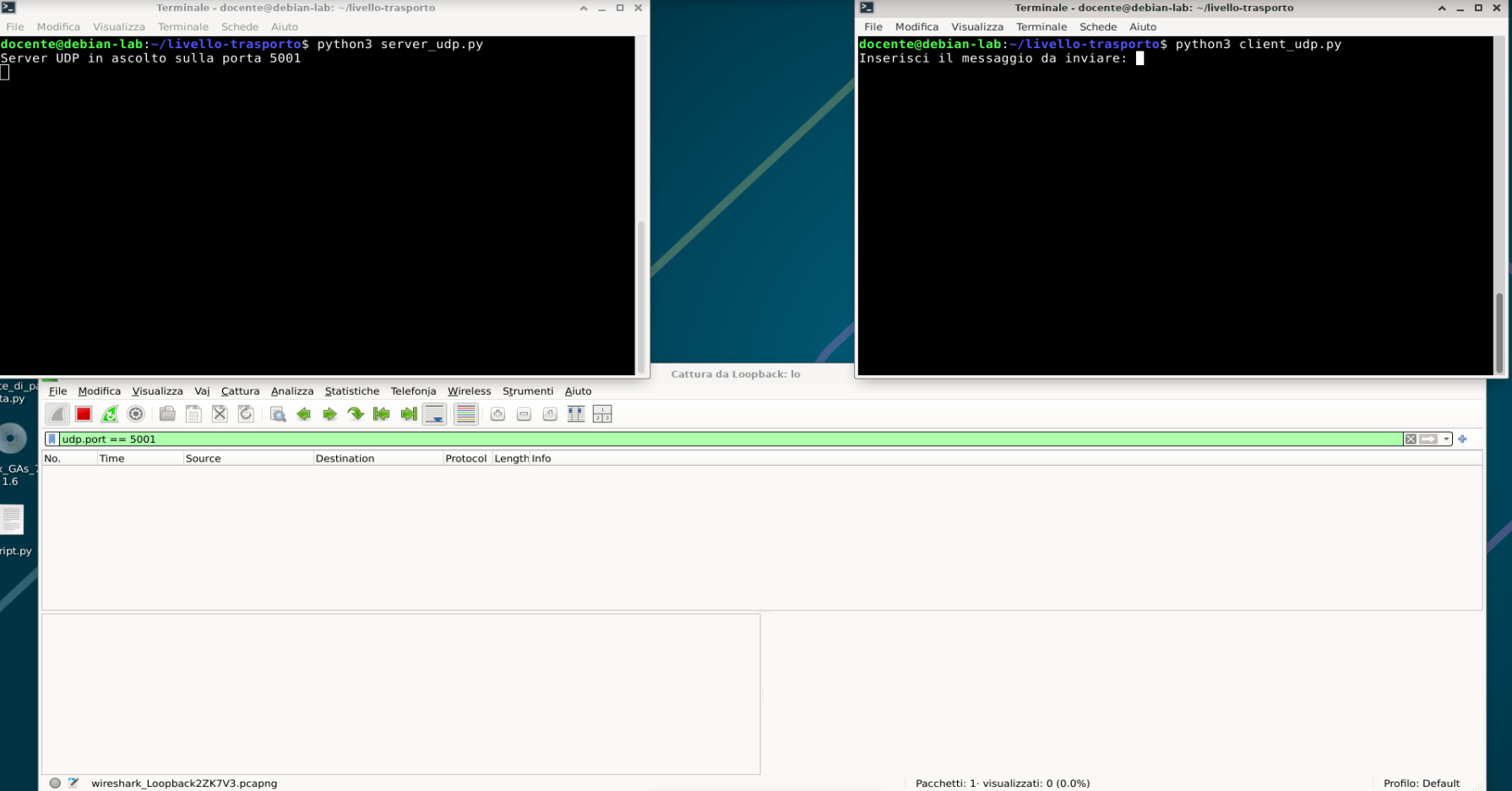Open the filter history dropdown arrow
The image size is (1512, 791).
pos(1446,439)
